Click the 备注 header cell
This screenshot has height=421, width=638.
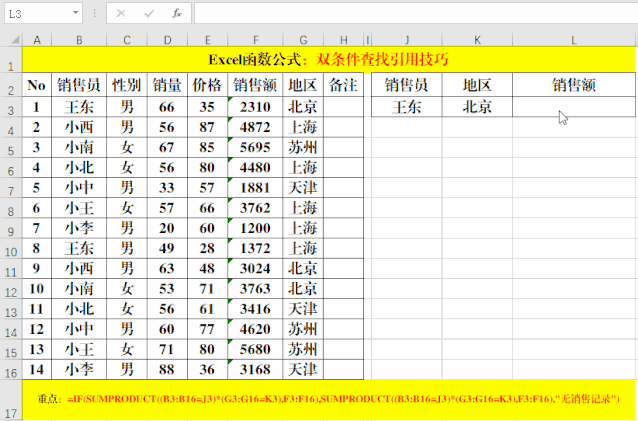point(343,85)
